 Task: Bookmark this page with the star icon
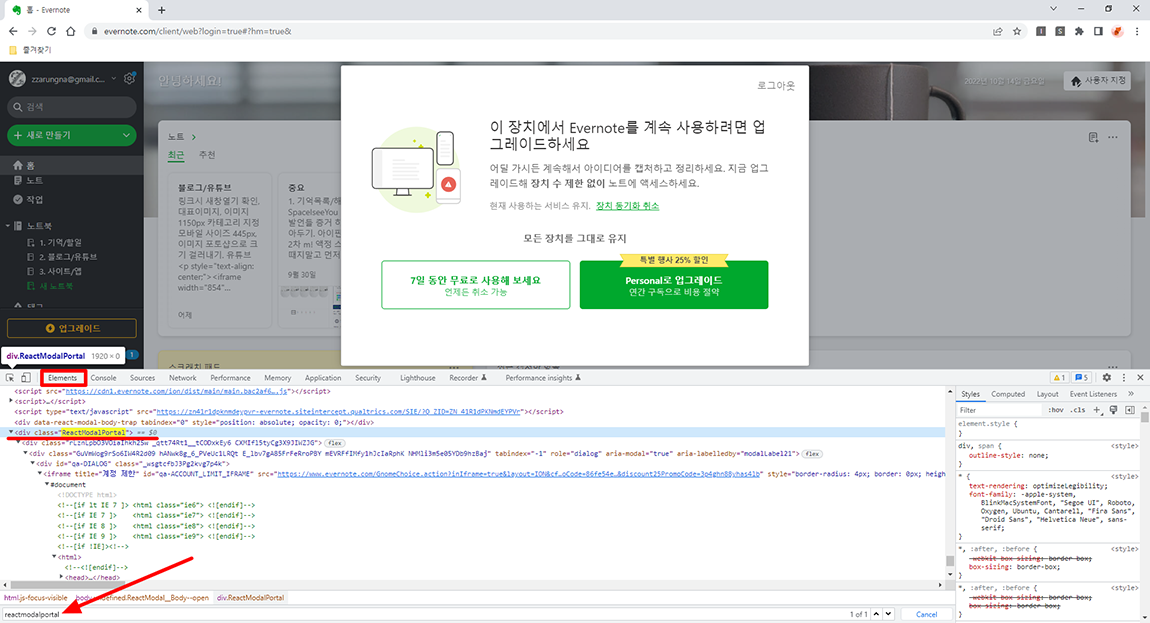(x=1017, y=32)
